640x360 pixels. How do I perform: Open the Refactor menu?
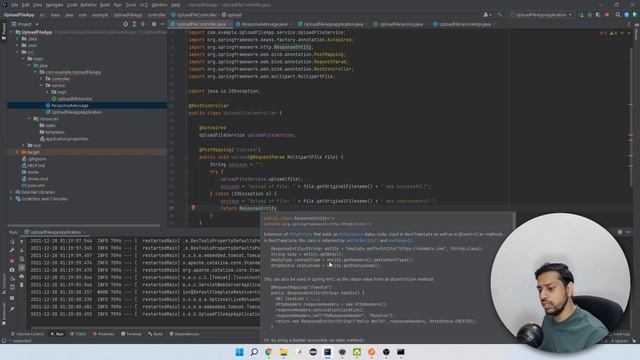pyautogui.click(x=89, y=5)
